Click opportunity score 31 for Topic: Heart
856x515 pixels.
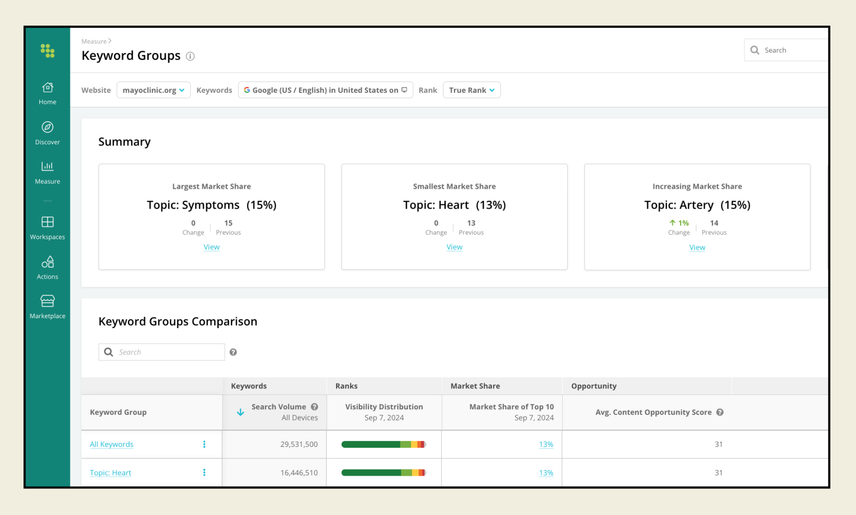pos(718,472)
